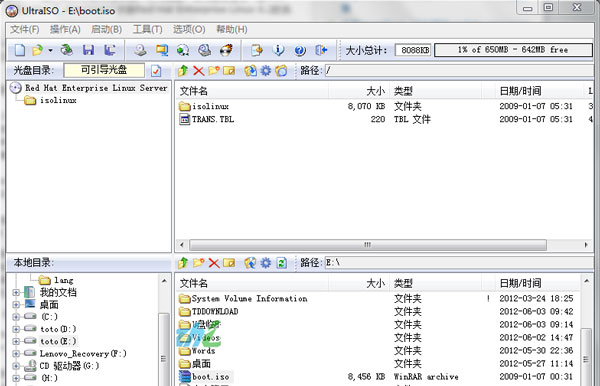The height and width of the screenshot is (386, 600).
Task: Expand the toto(E:) drive node
Action: pyautogui.click(x=16, y=341)
